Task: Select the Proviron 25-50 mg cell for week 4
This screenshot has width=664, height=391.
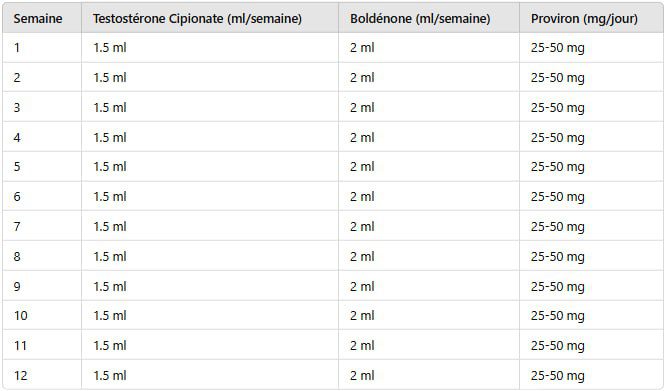Action: click(591, 137)
